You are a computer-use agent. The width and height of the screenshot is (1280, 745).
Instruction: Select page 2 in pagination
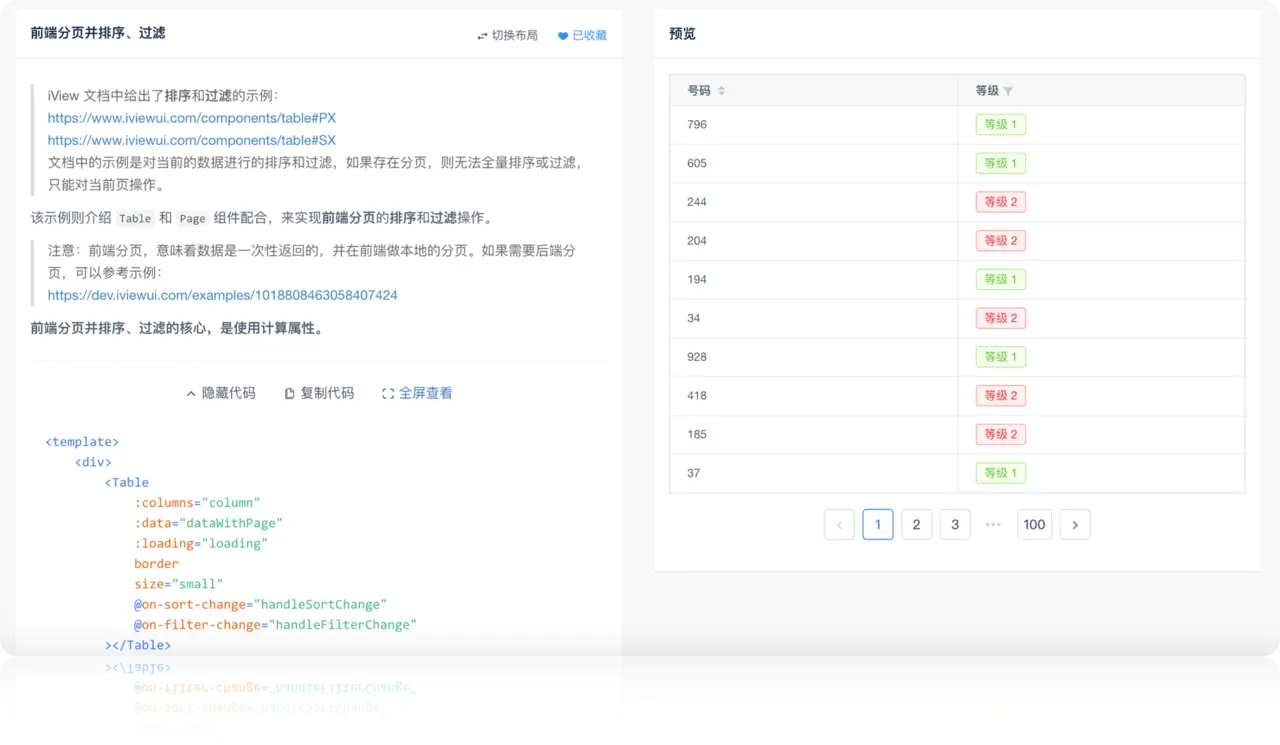(x=916, y=525)
